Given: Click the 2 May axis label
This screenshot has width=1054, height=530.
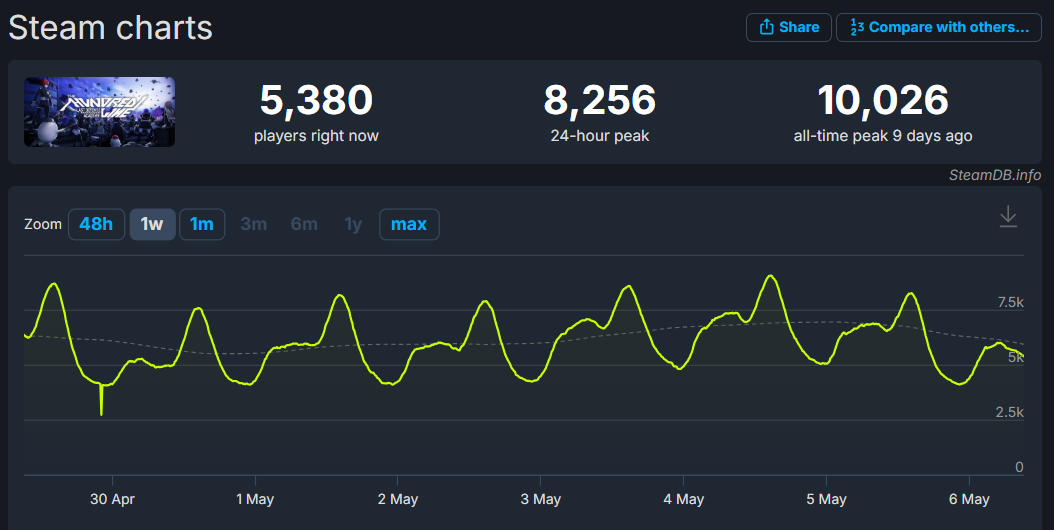Looking at the screenshot, I should (x=397, y=499).
